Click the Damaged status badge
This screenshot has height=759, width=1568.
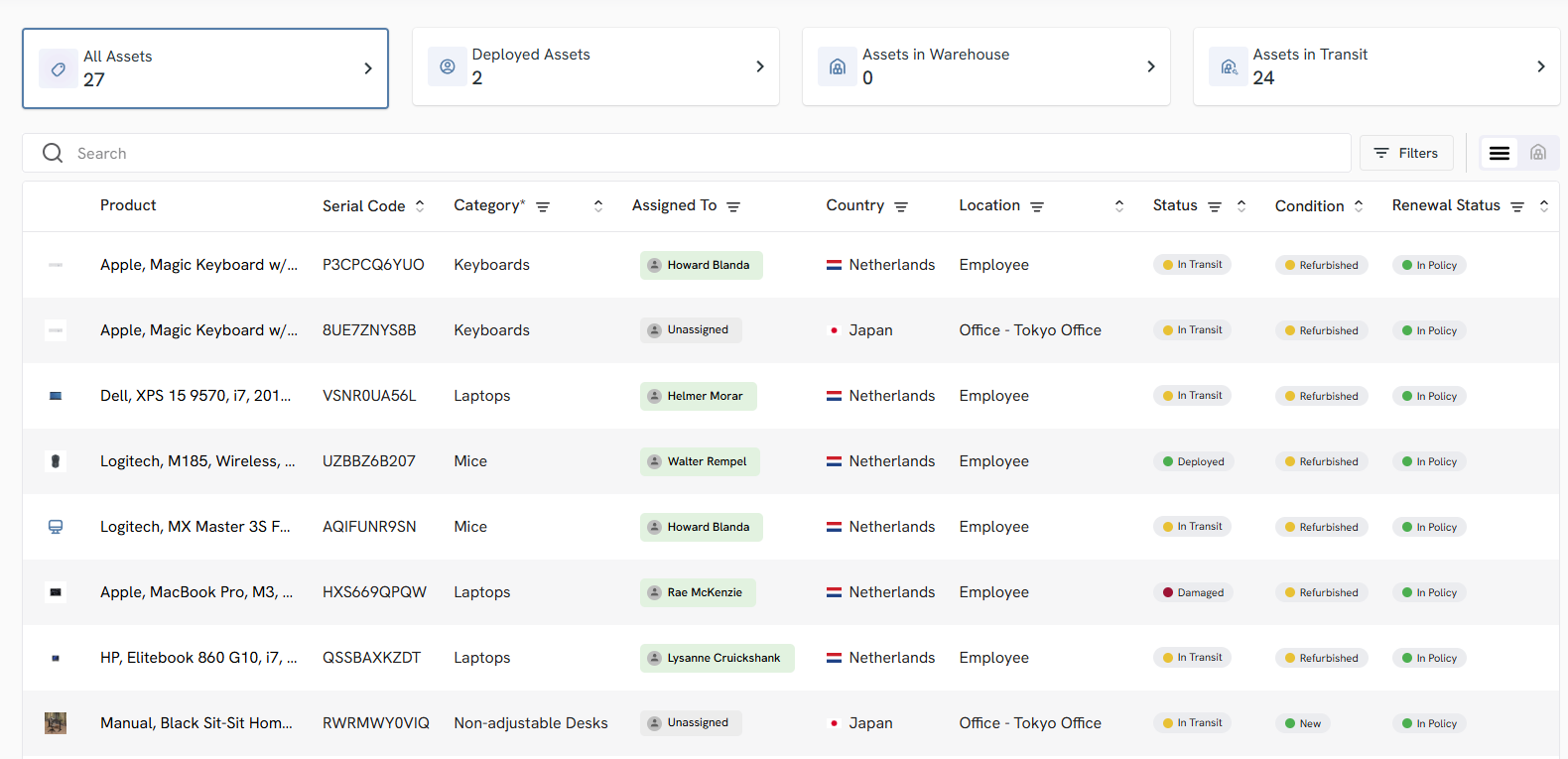coord(1194,592)
